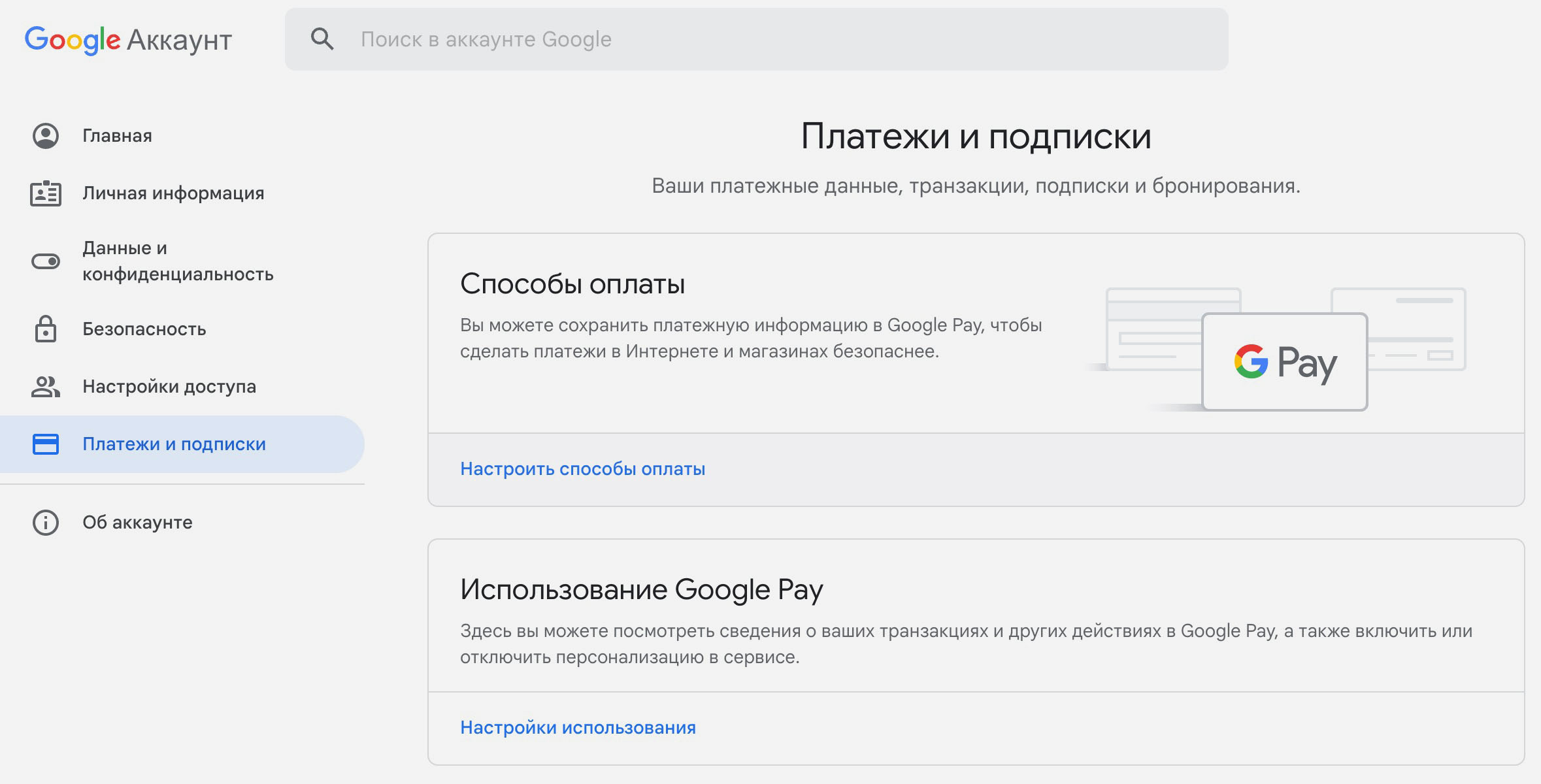Screen dimensions: 1541x784
Task: Click the Платежи и подписки card icon
Action: (x=46, y=444)
